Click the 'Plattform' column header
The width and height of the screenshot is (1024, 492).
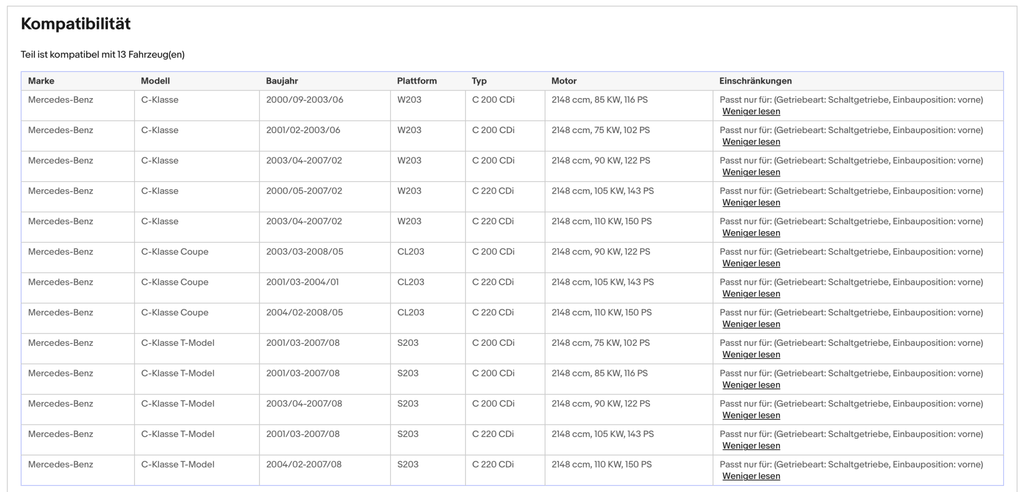pyautogui.click(x=417, y=81)
